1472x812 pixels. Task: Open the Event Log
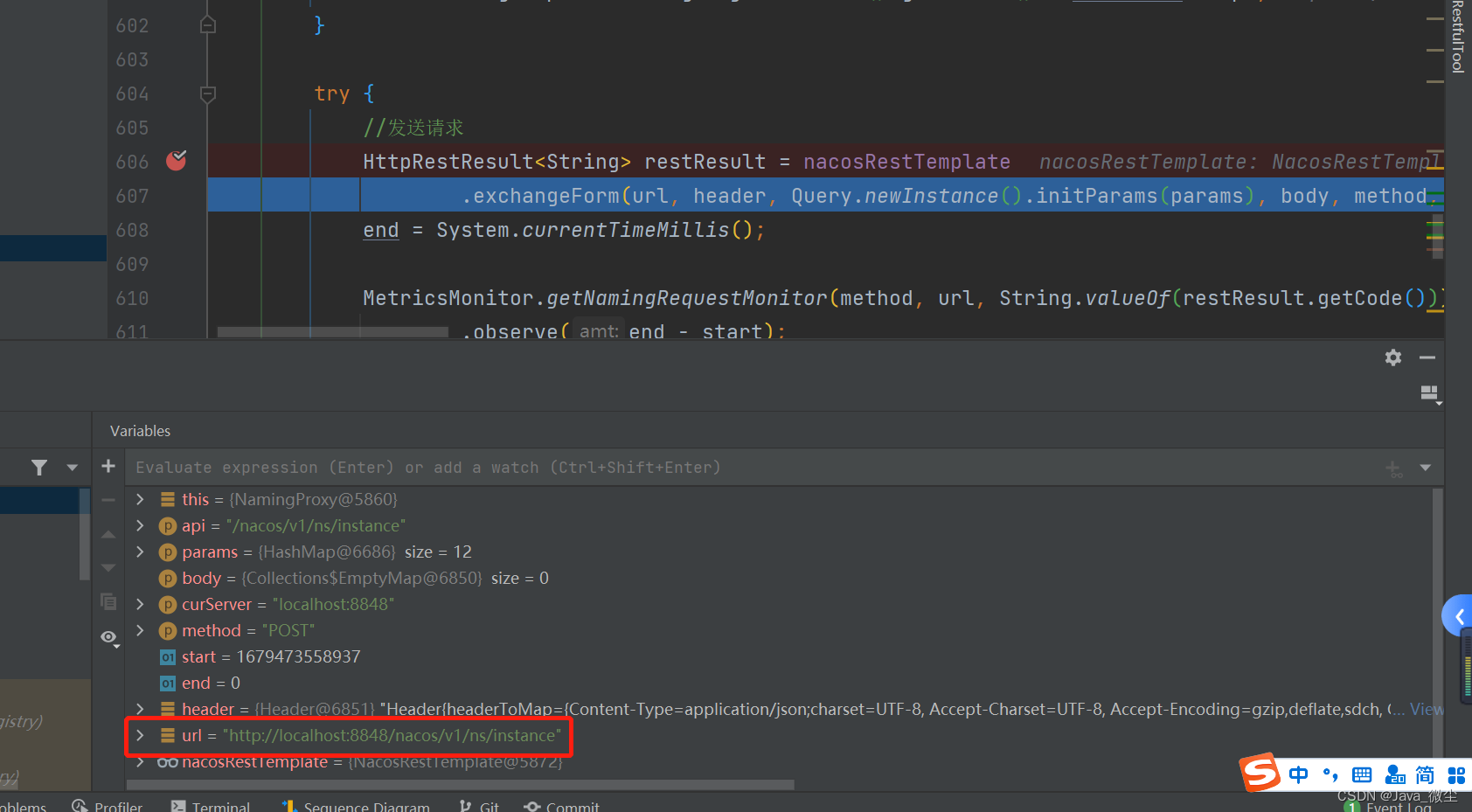1388,806
